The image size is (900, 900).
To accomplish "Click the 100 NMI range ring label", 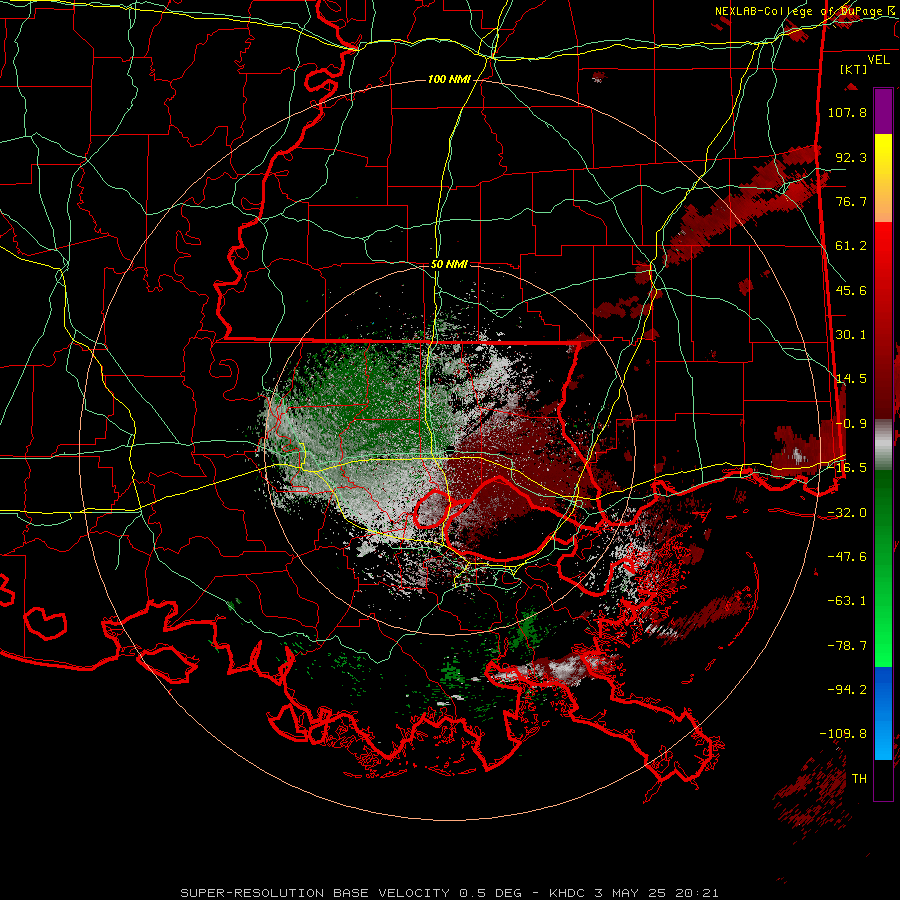I will click(x=449, y=79).
